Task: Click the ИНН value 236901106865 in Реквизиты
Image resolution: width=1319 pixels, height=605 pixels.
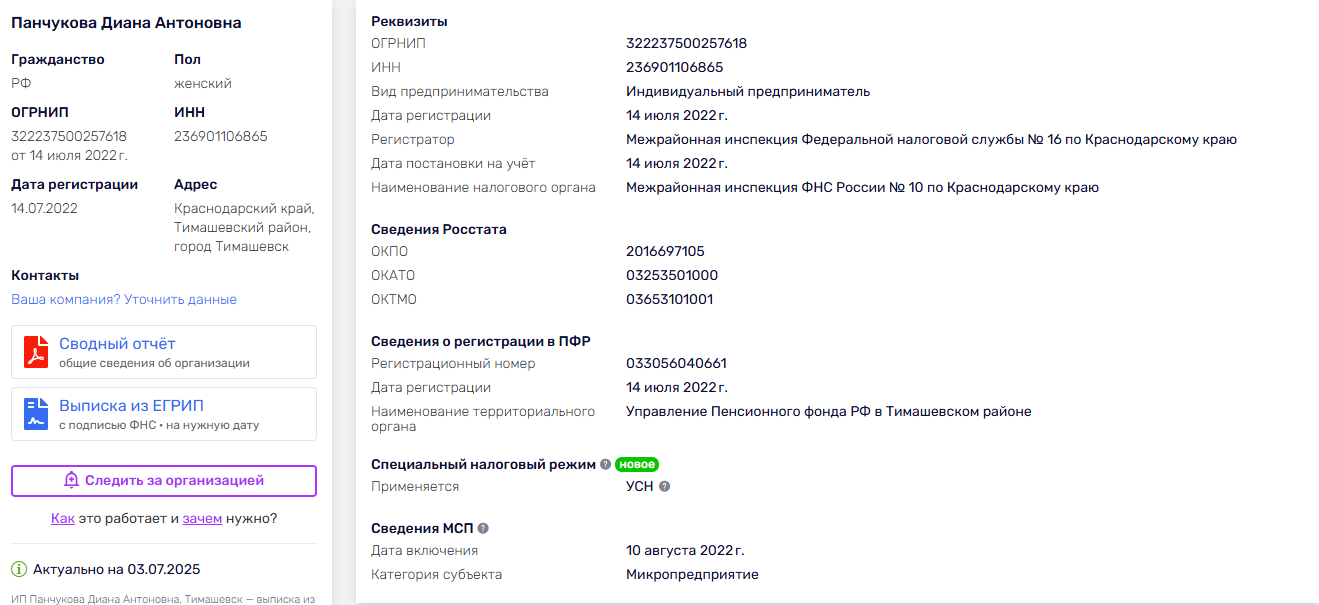Action: (674, 67)
